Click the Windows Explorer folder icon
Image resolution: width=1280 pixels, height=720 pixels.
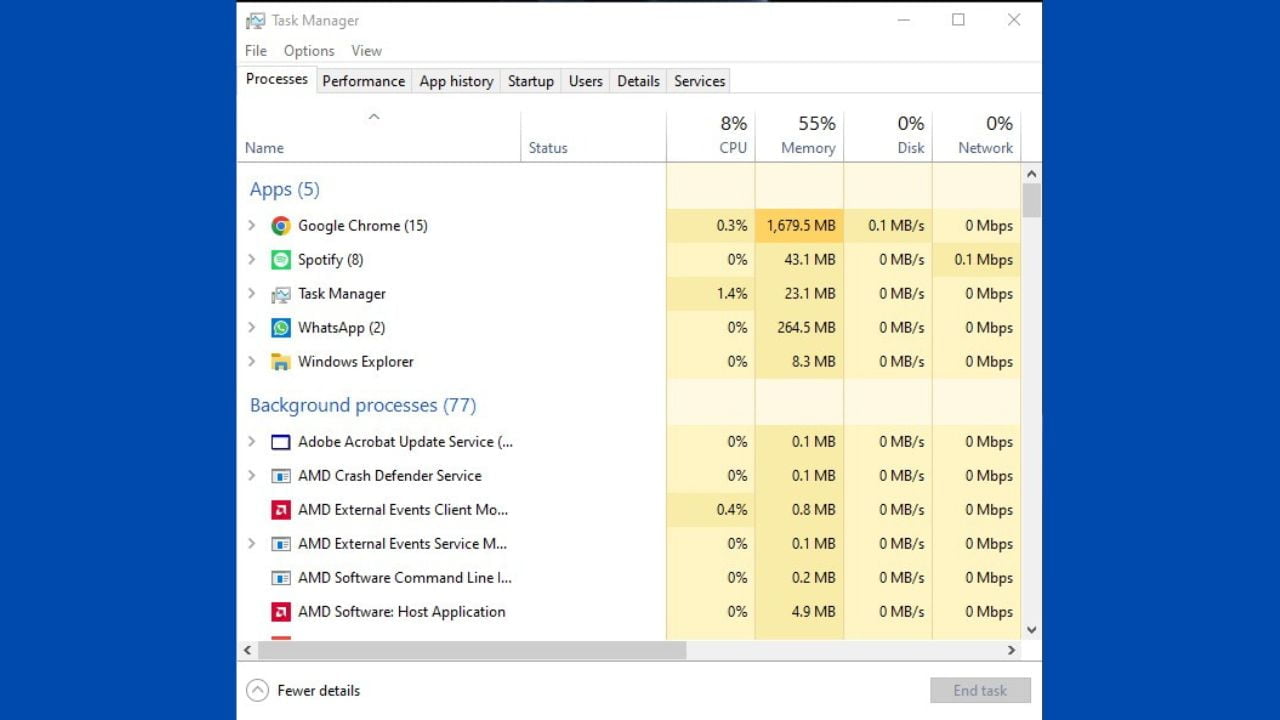coord(281,362)
